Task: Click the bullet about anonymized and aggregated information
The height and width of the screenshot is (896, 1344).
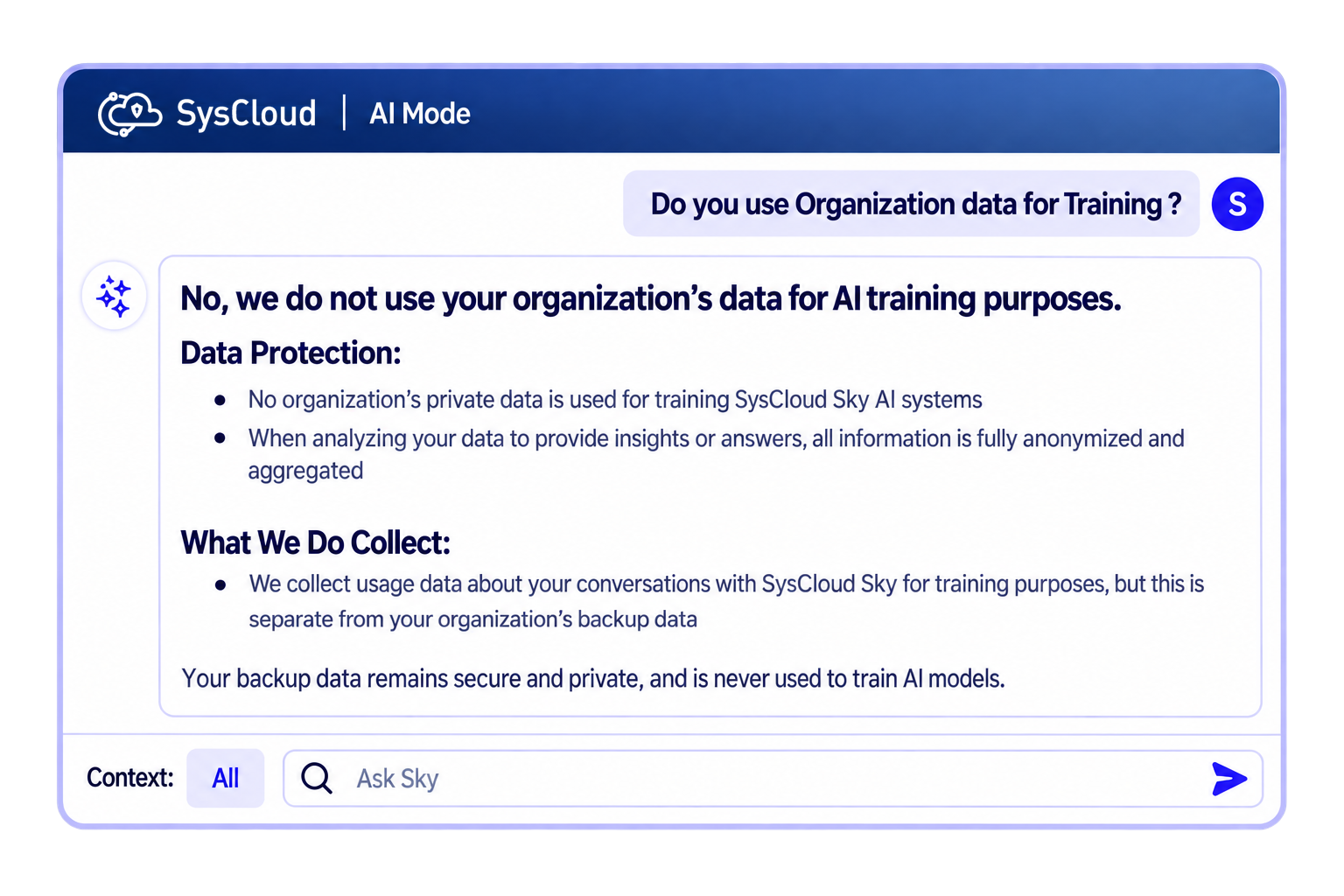Action: pos(716,454)
